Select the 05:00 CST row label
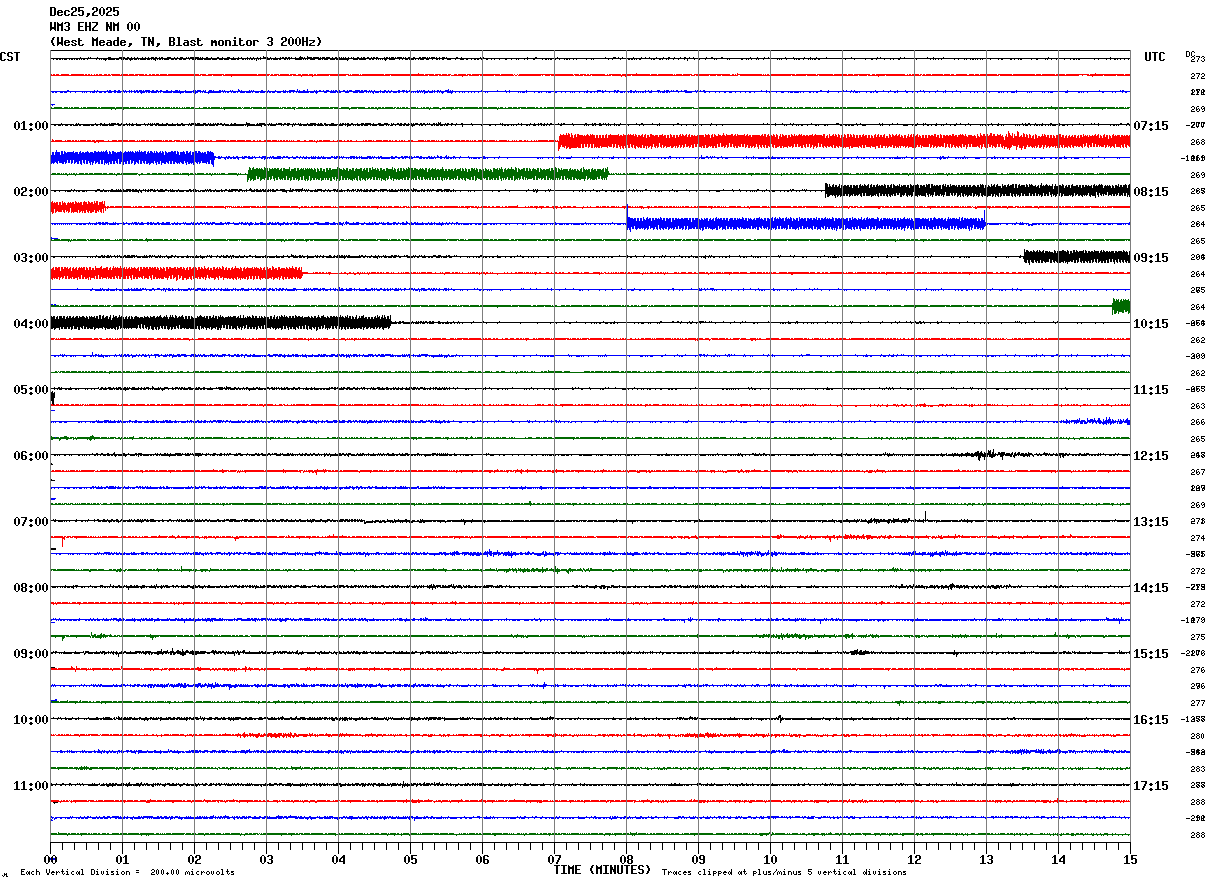The width and height of the screenshot is (1210, 886). point(31,390)
